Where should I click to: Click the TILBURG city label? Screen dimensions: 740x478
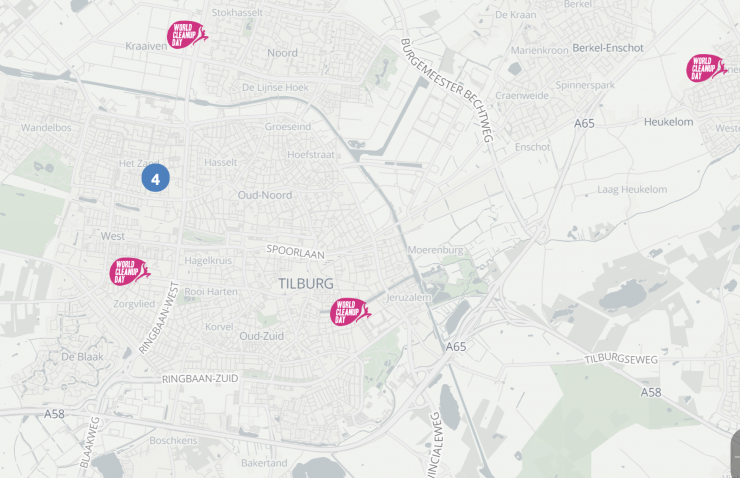[306, 284]
